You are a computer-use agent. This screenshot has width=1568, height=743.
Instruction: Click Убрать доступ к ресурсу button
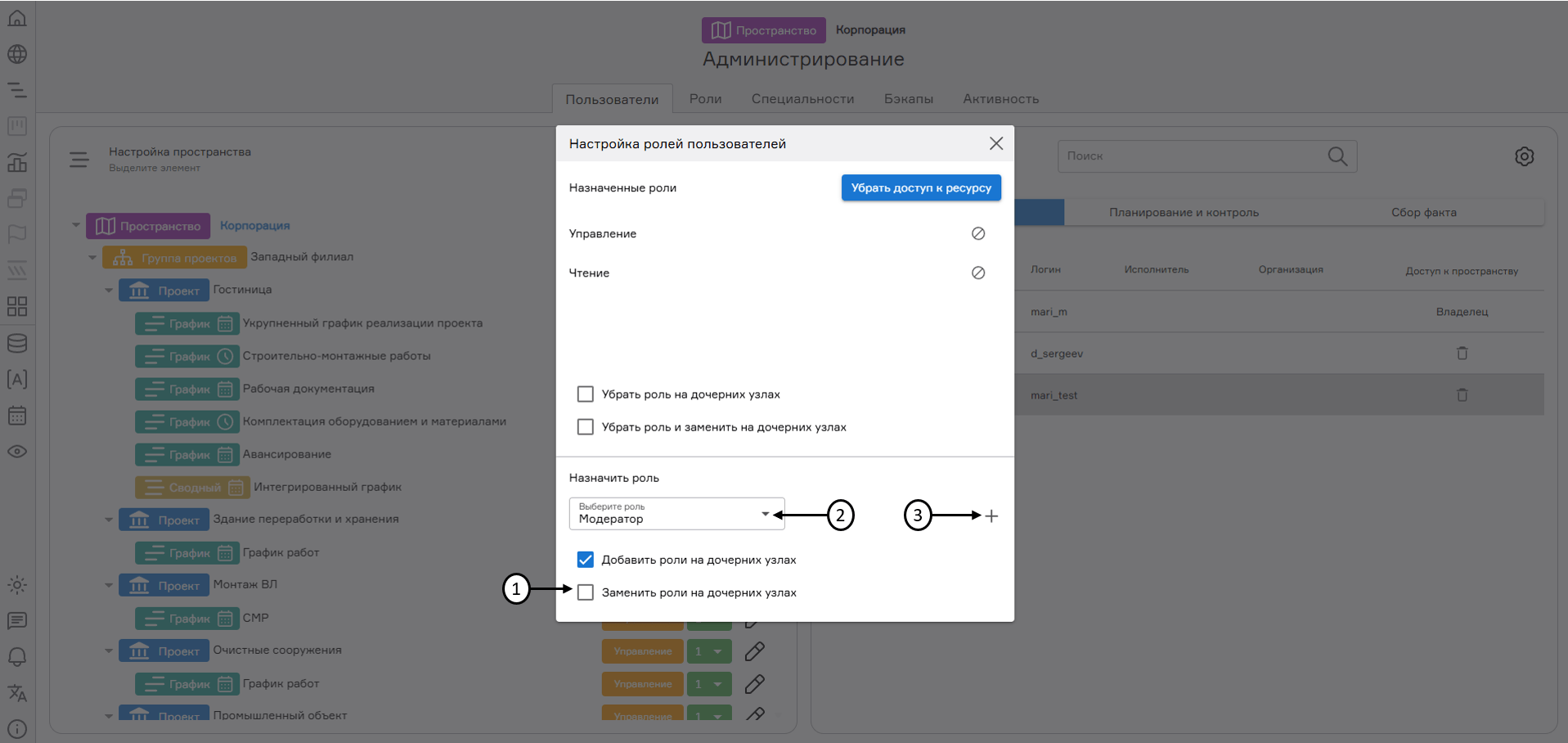tap(920, 187)
